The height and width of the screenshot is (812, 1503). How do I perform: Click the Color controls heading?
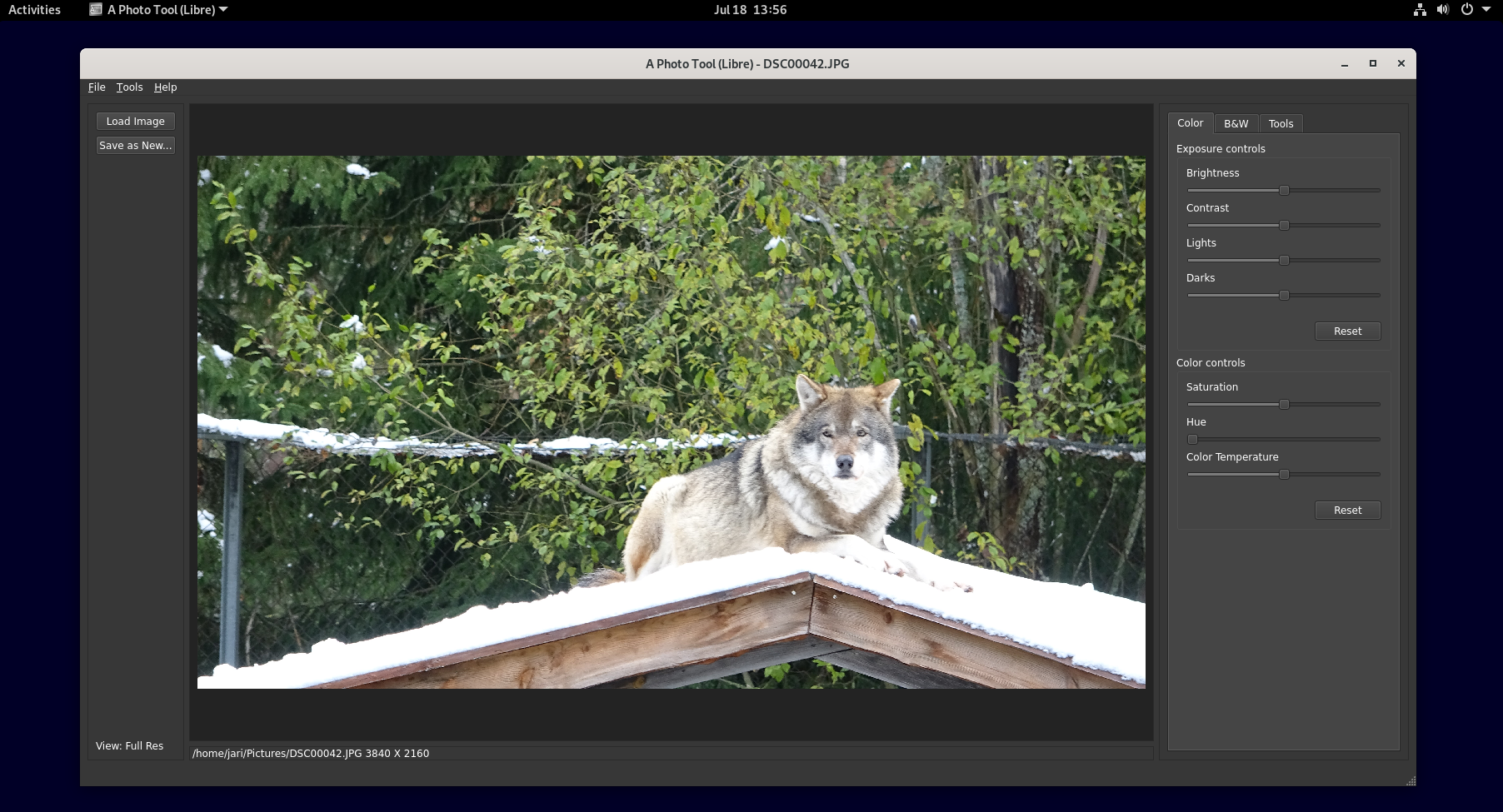click(x=1211, y=363)
